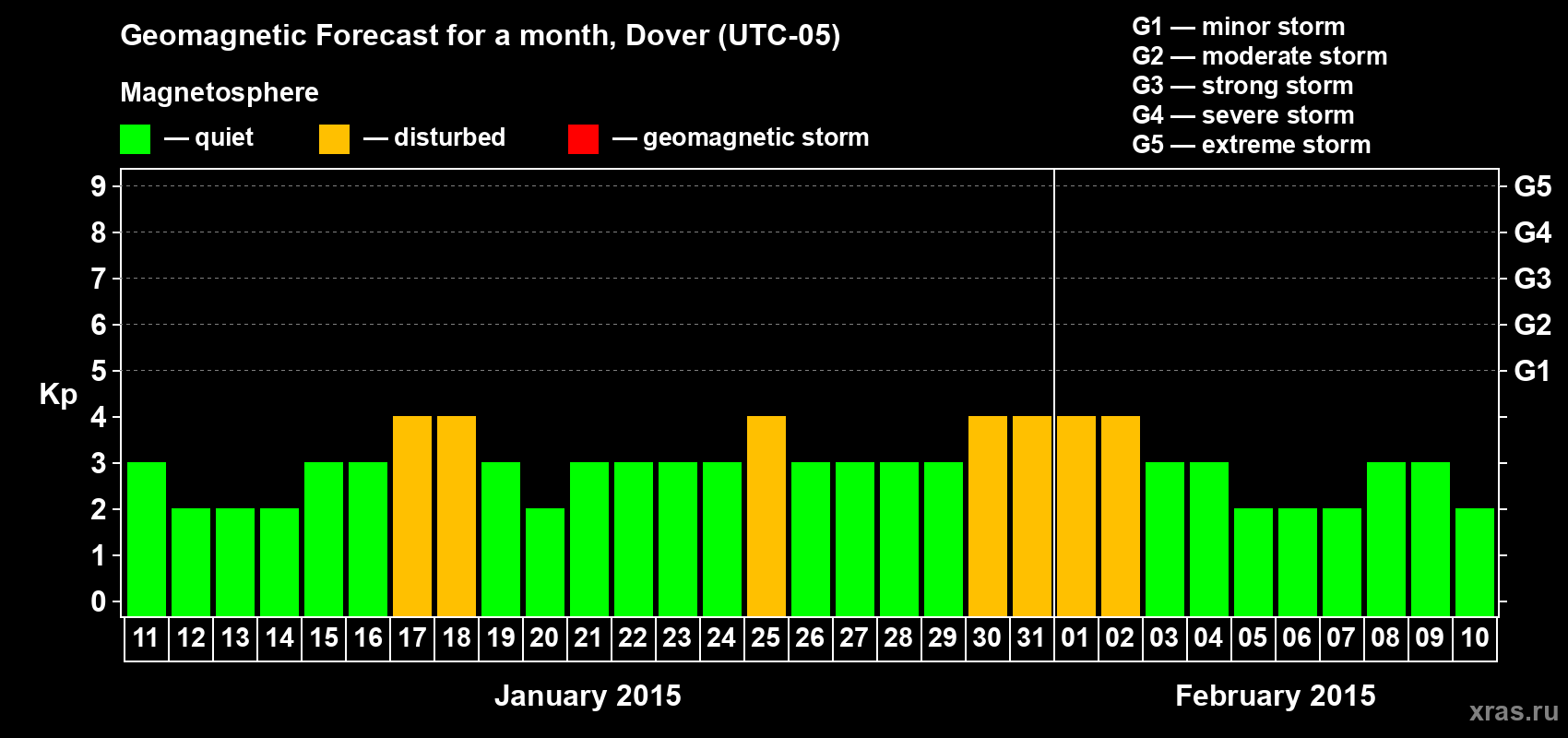Click the 'January 2015' month label

point(588,696)
